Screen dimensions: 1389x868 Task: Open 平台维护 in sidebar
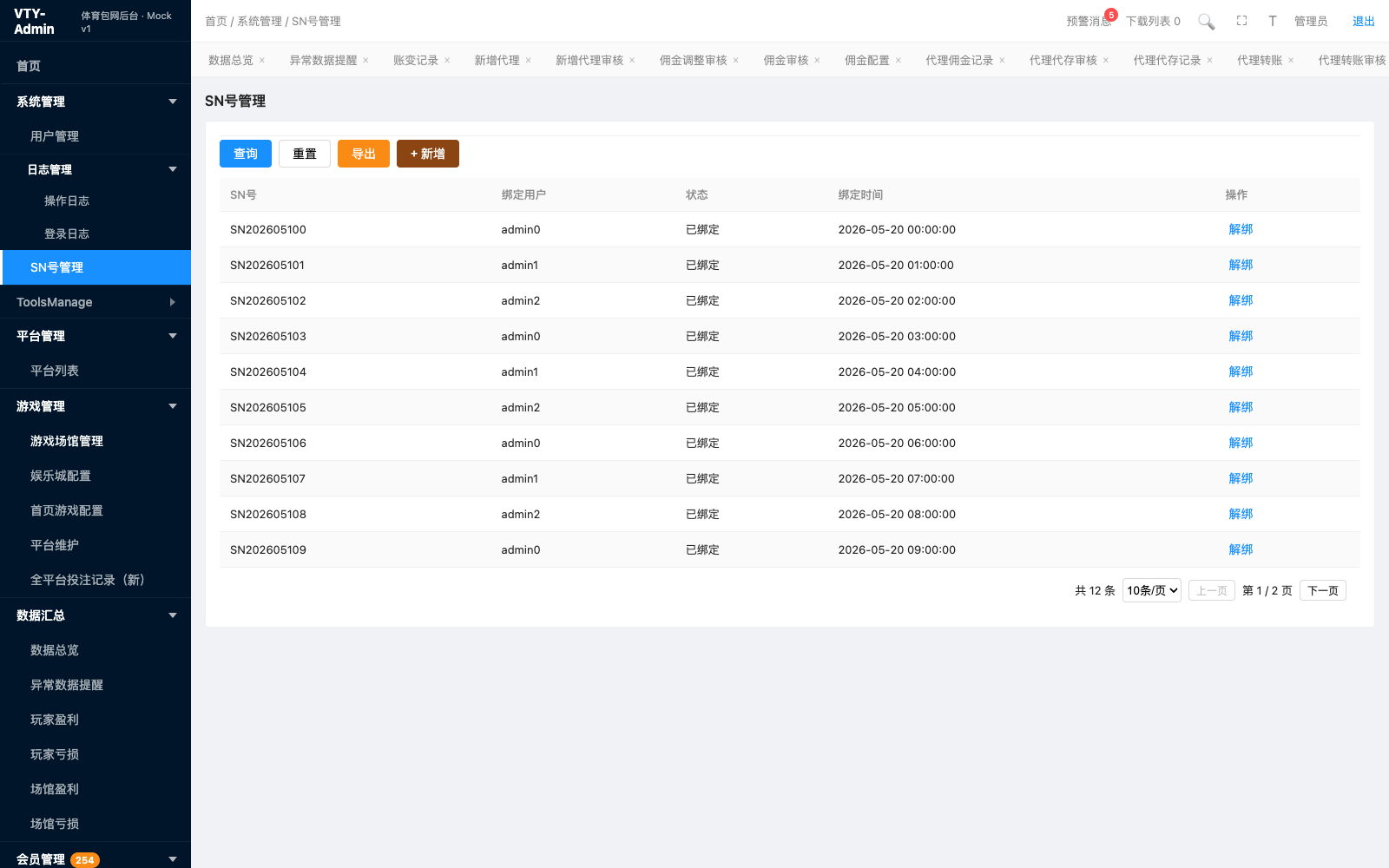point(95,545)
